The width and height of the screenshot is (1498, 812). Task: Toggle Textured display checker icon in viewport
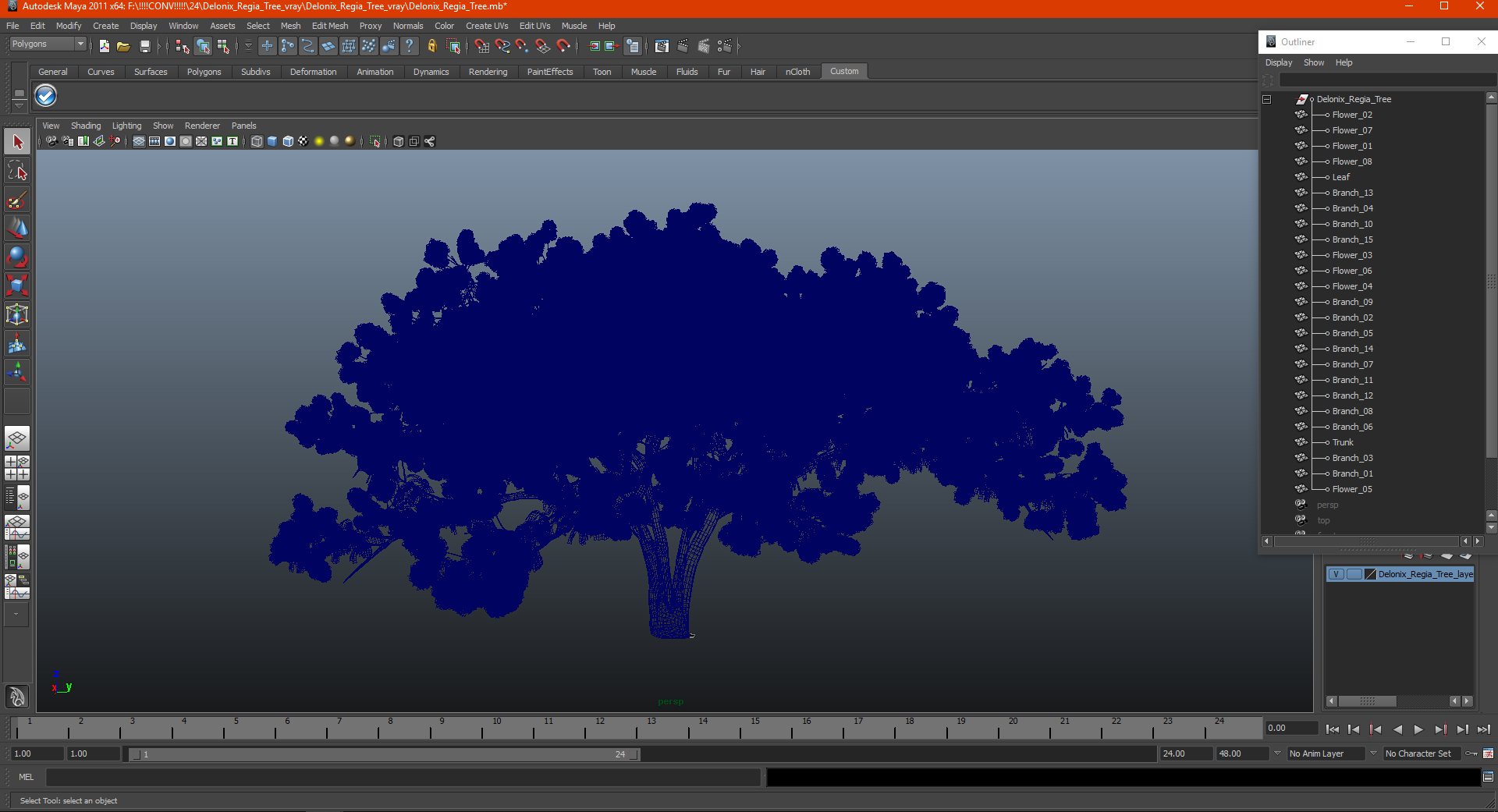[x=304, y=141]
